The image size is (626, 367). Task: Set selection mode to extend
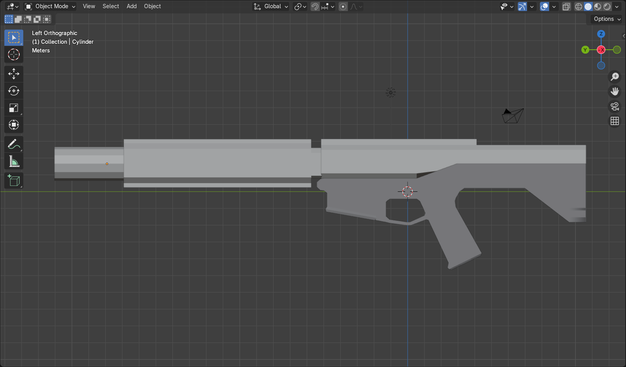[x=18, y=19]
